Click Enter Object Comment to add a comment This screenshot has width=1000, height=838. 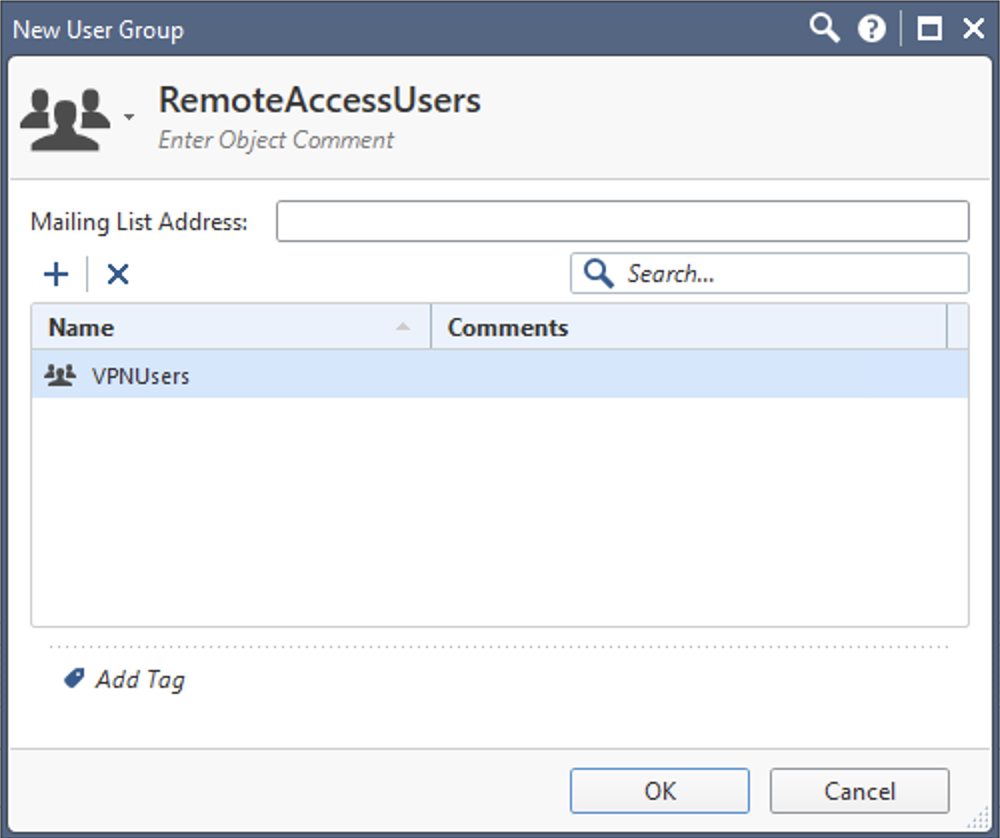point(276,140)
